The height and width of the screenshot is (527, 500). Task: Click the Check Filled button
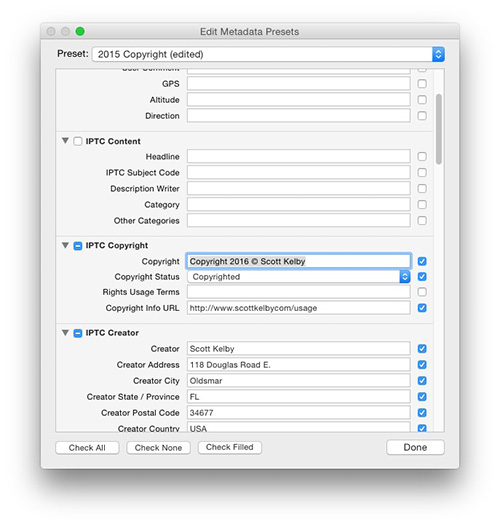coord(230,447)
